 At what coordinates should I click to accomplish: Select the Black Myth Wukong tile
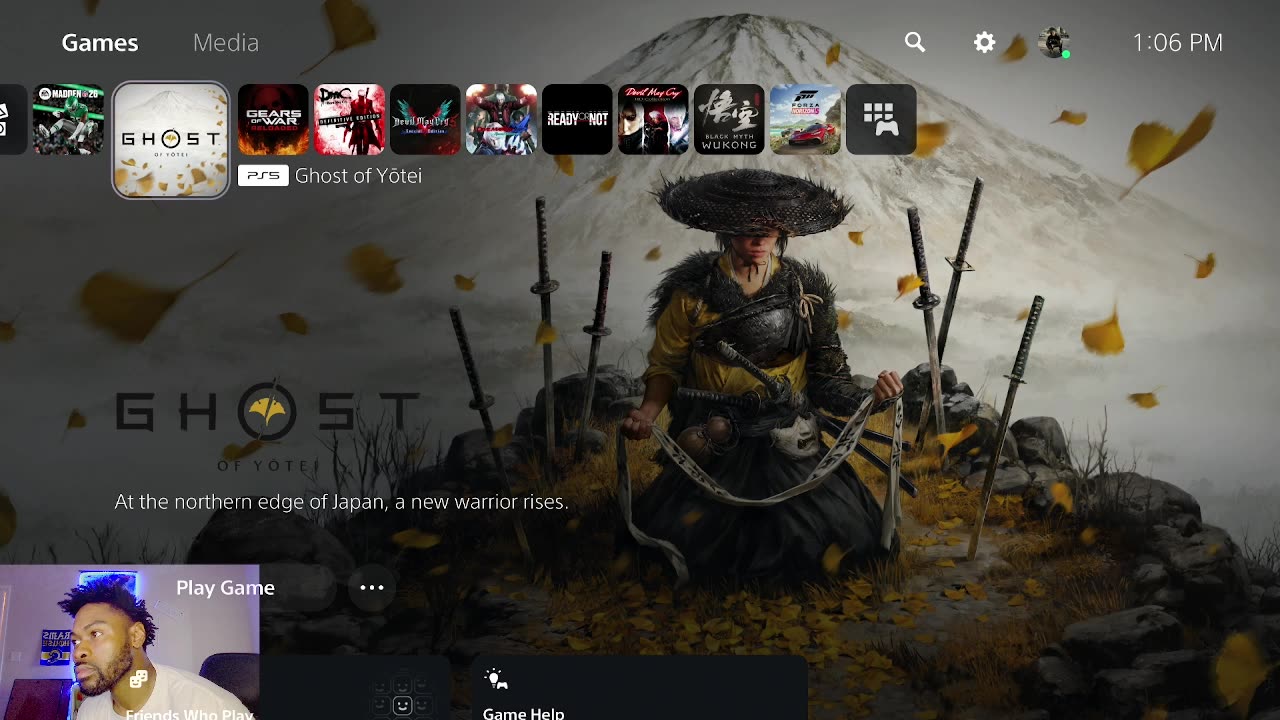click(x=730, y=120)
